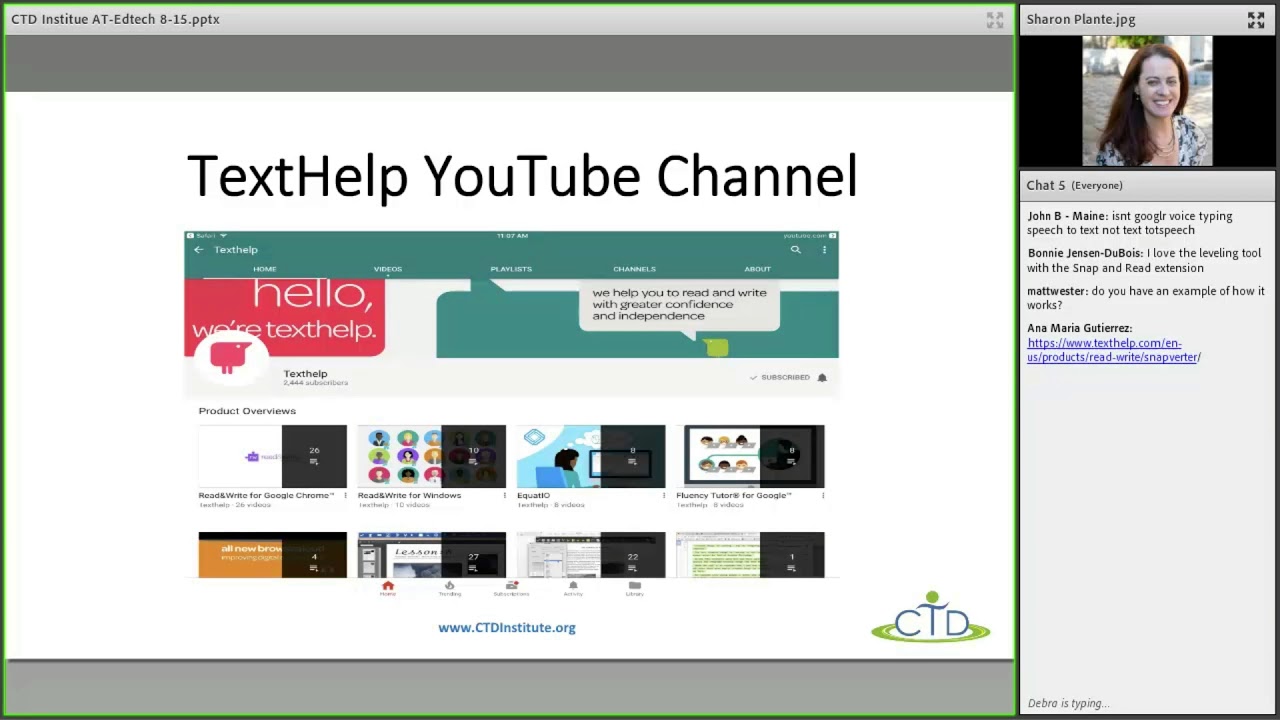Click the green speech-bubble bird icon in banner

tap(716, 347)
